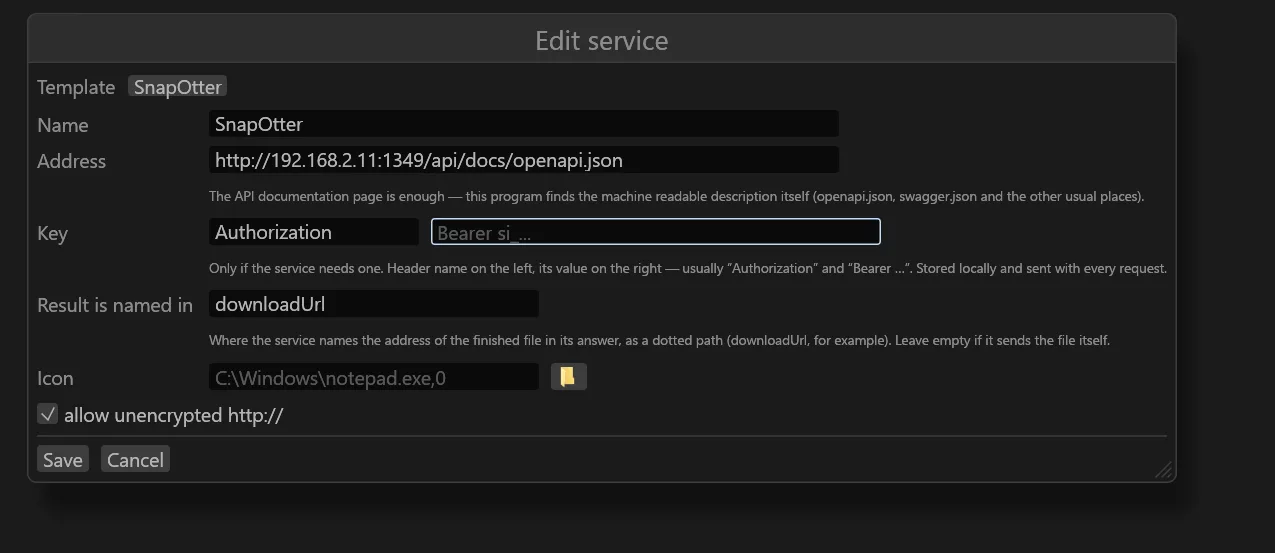Focus the Name field containing SnapOtter
Image resolution: width=1275 pixels, height=553 pixels.
pyautogui.click(x=524, y=124)
